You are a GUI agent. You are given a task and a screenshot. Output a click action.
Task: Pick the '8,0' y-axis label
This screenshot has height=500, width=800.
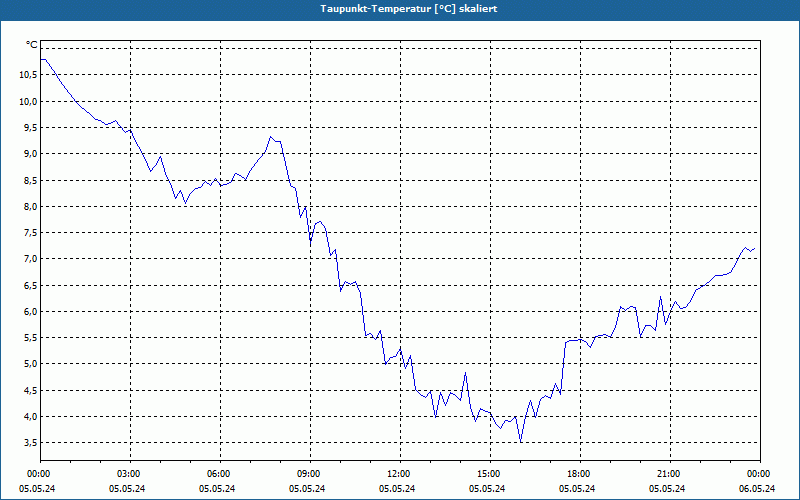click(30, 207)
